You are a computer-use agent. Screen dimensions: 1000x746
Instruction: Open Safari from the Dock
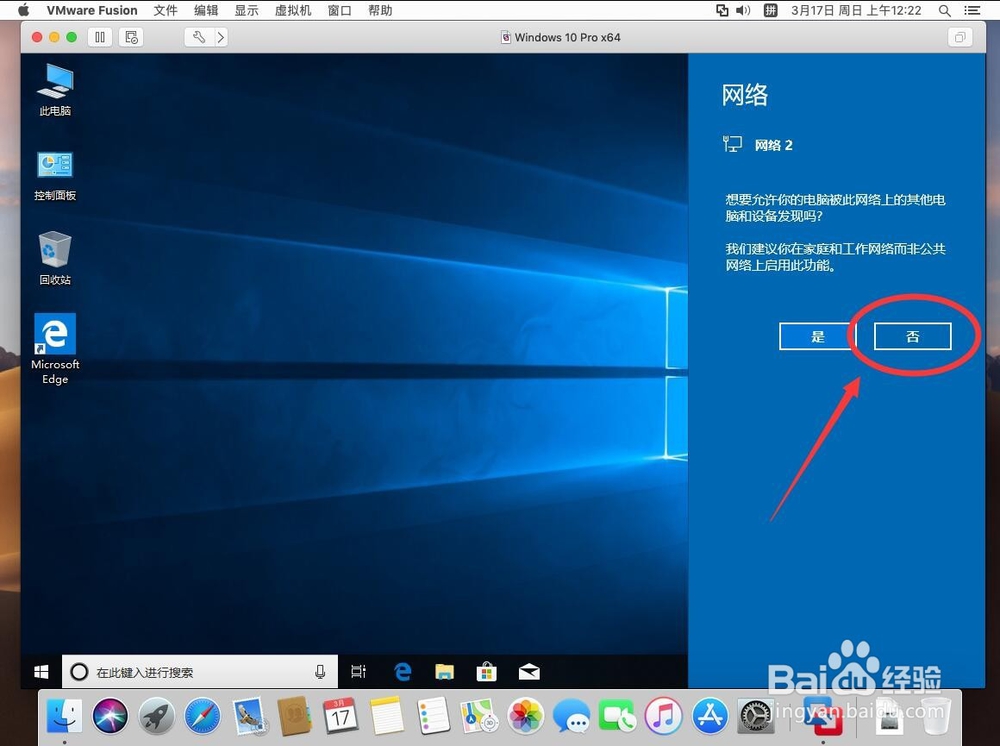tap(202, 715)
